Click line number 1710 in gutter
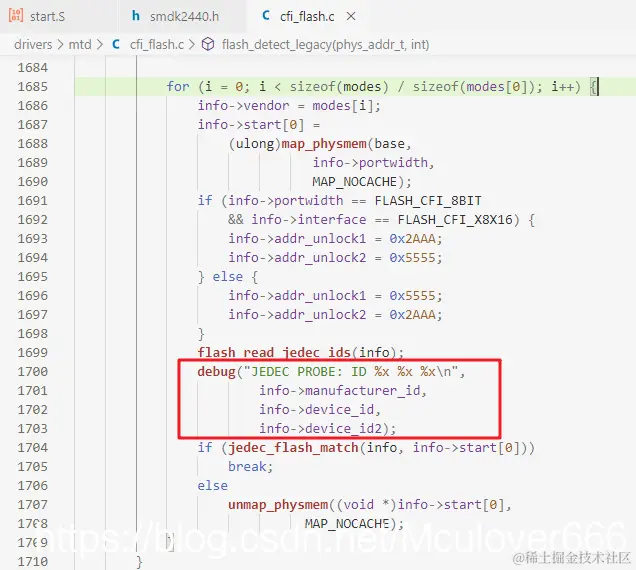 pyautogui.click(x=32, y=561)
